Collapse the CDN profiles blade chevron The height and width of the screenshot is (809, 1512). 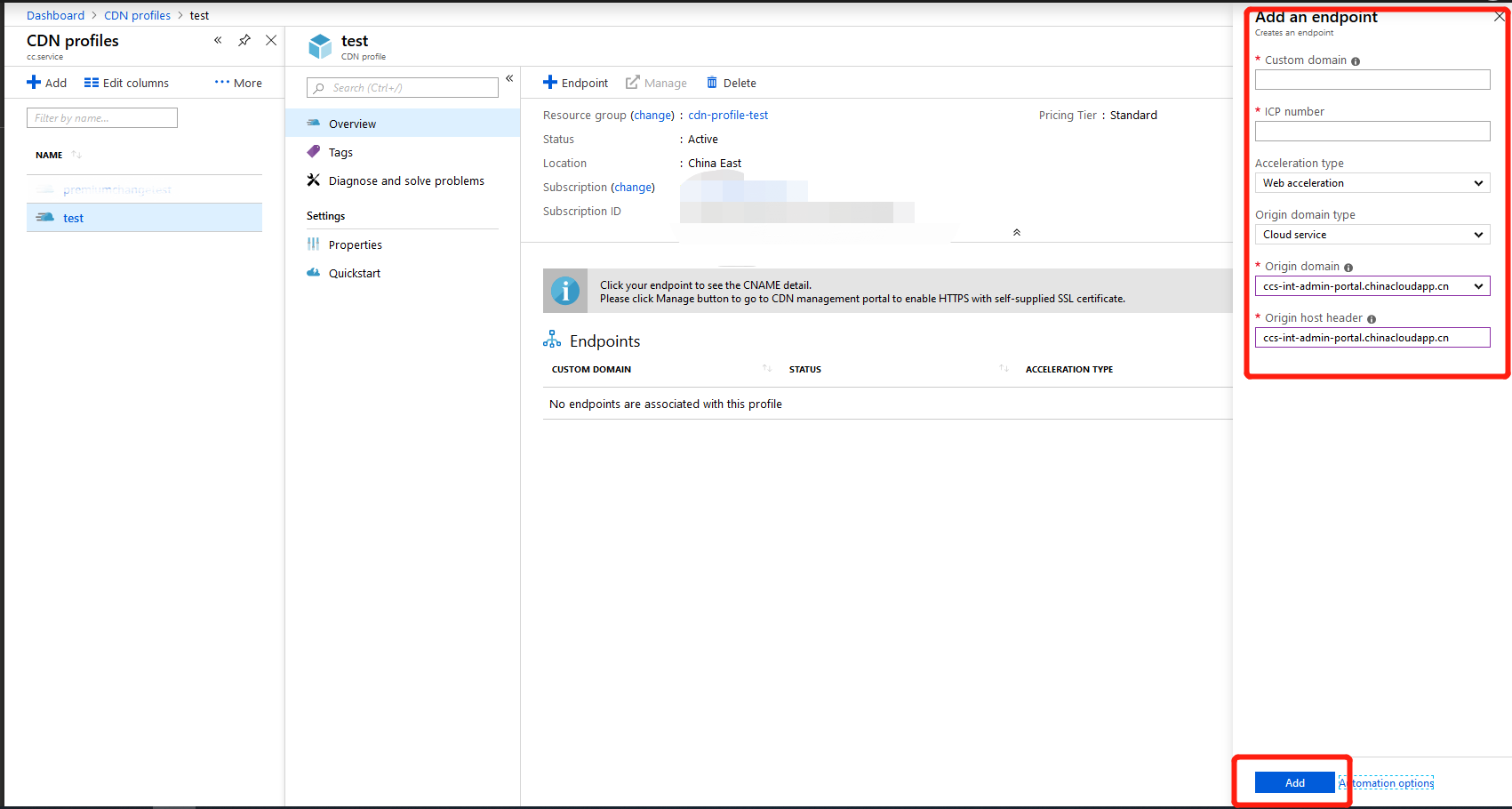[218, 40]
